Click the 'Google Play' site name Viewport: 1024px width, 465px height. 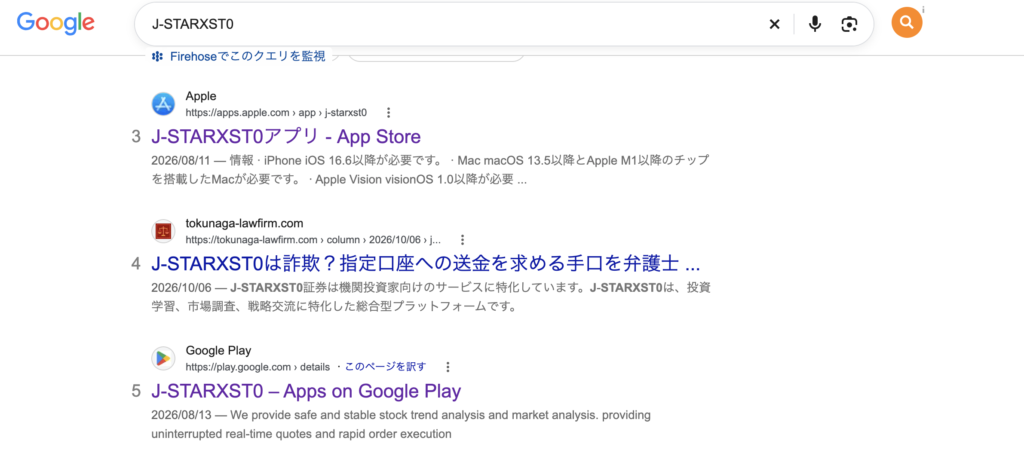(x=218, y=350)
